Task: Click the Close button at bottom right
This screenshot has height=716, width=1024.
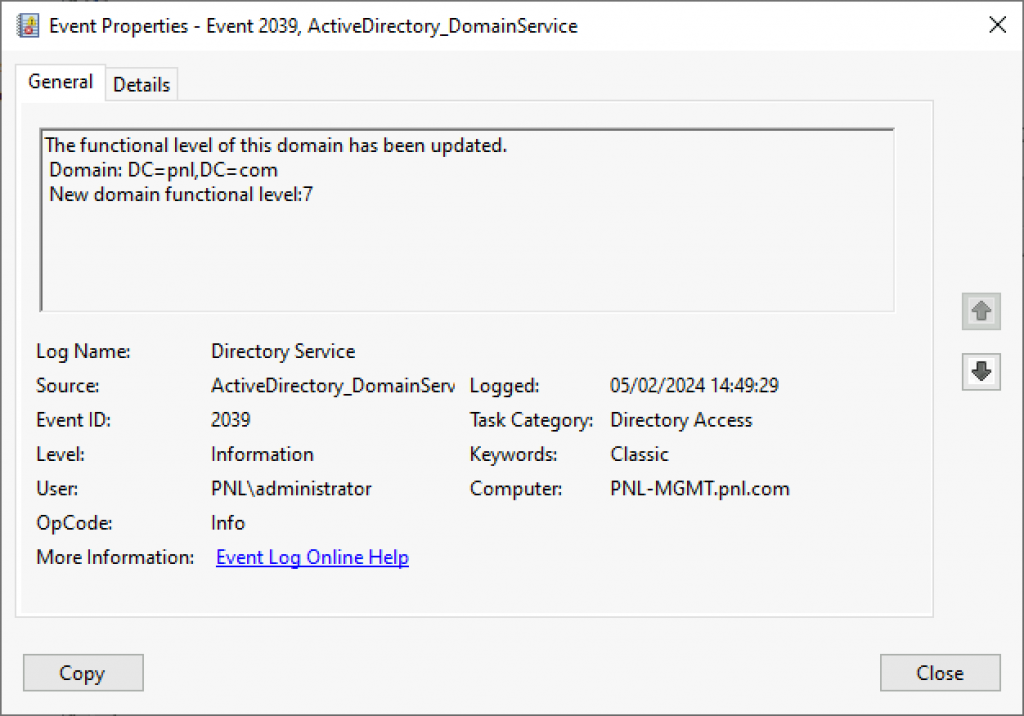Action: point(940,673)
